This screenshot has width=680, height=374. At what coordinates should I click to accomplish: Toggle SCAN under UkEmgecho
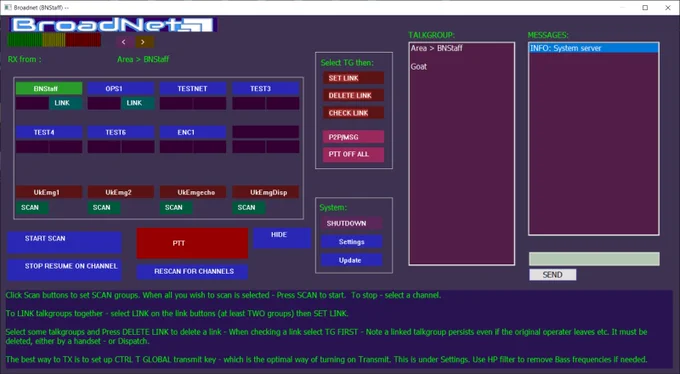click(x=176, y=207)
